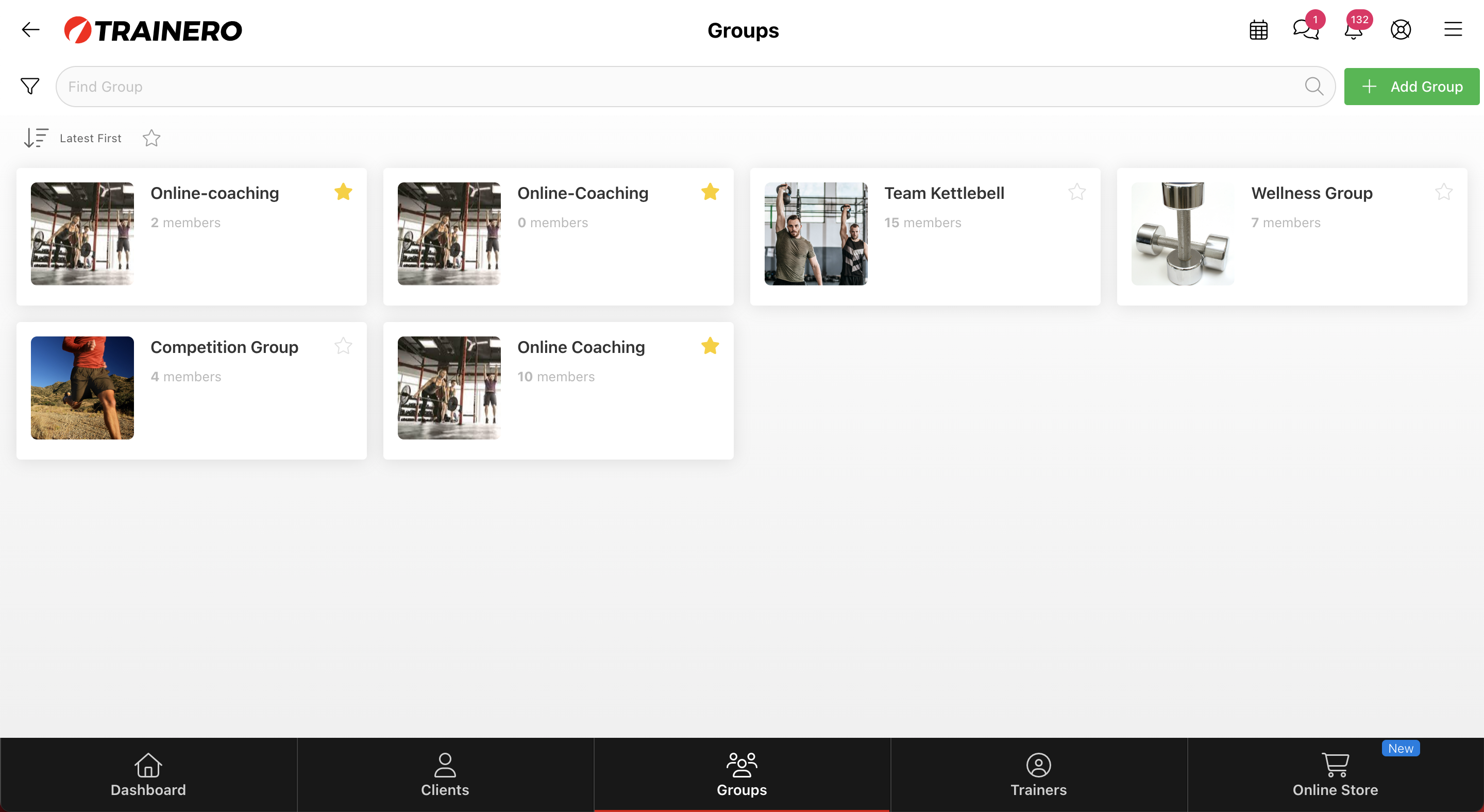Screen dimensions: 1484x812
Task: Switch to the Trainers tab
Action: [1038, 774]
